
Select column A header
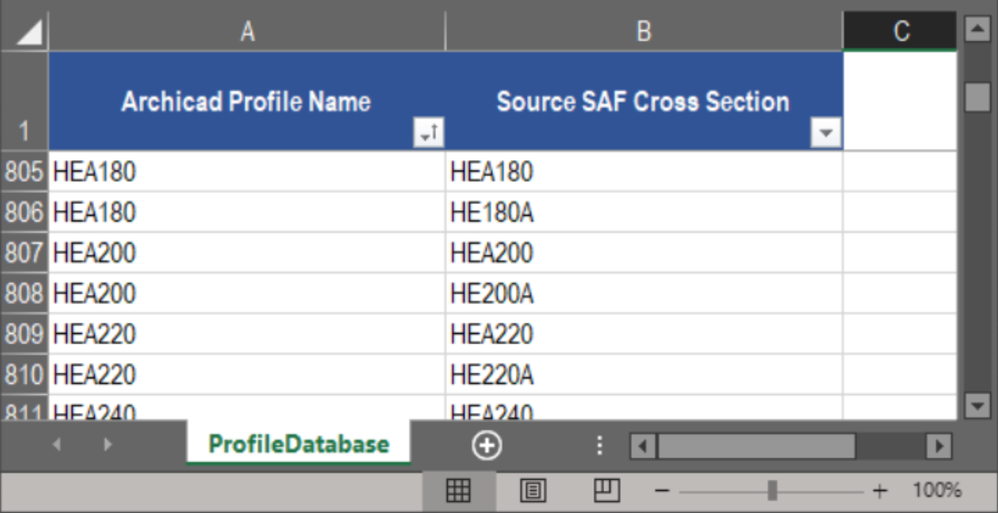(247, 32)
